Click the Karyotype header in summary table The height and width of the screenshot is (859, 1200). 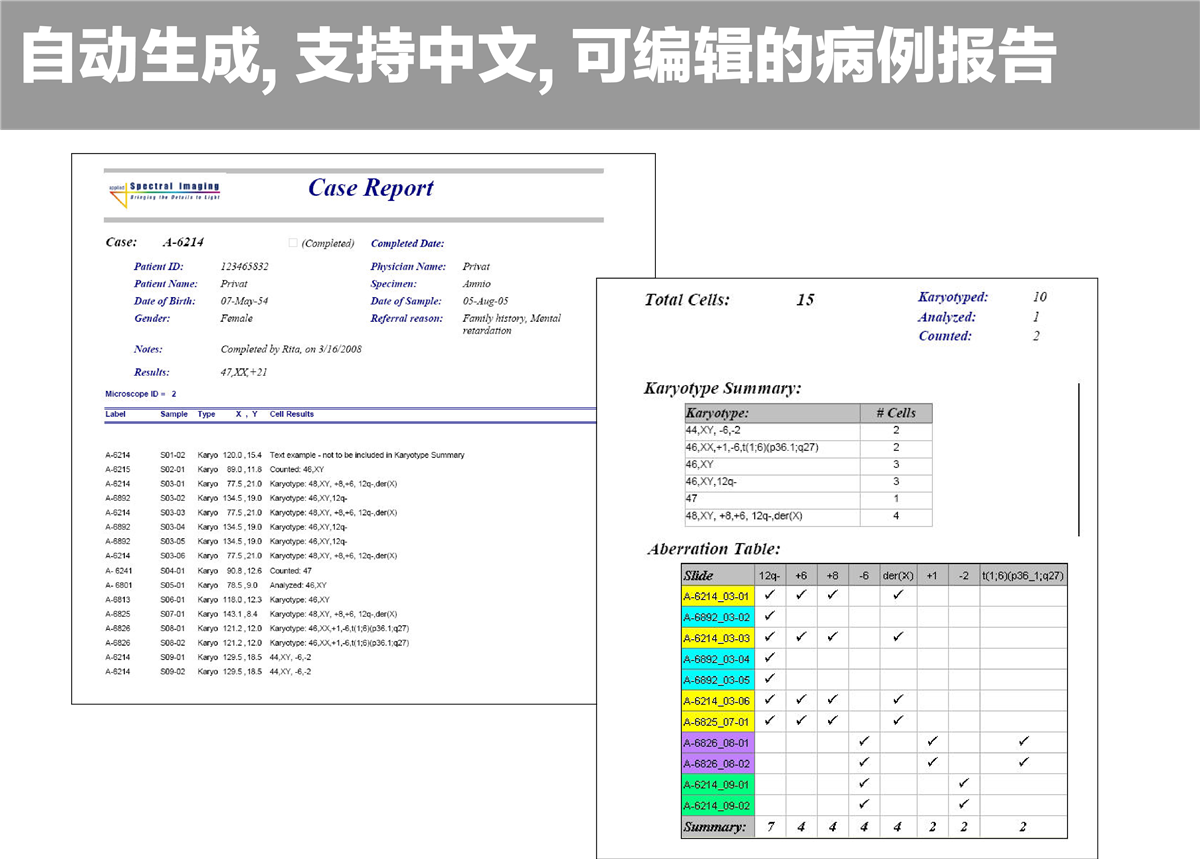717,413
